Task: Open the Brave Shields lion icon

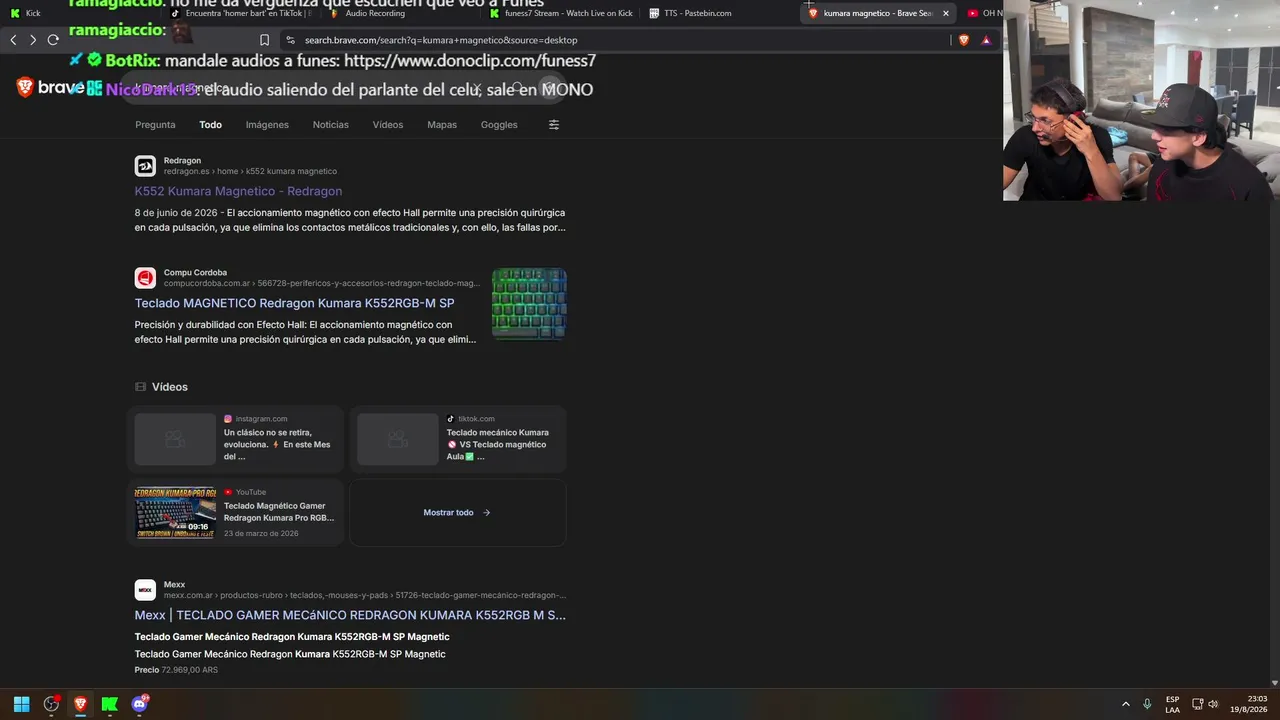Action: point(964,40)
